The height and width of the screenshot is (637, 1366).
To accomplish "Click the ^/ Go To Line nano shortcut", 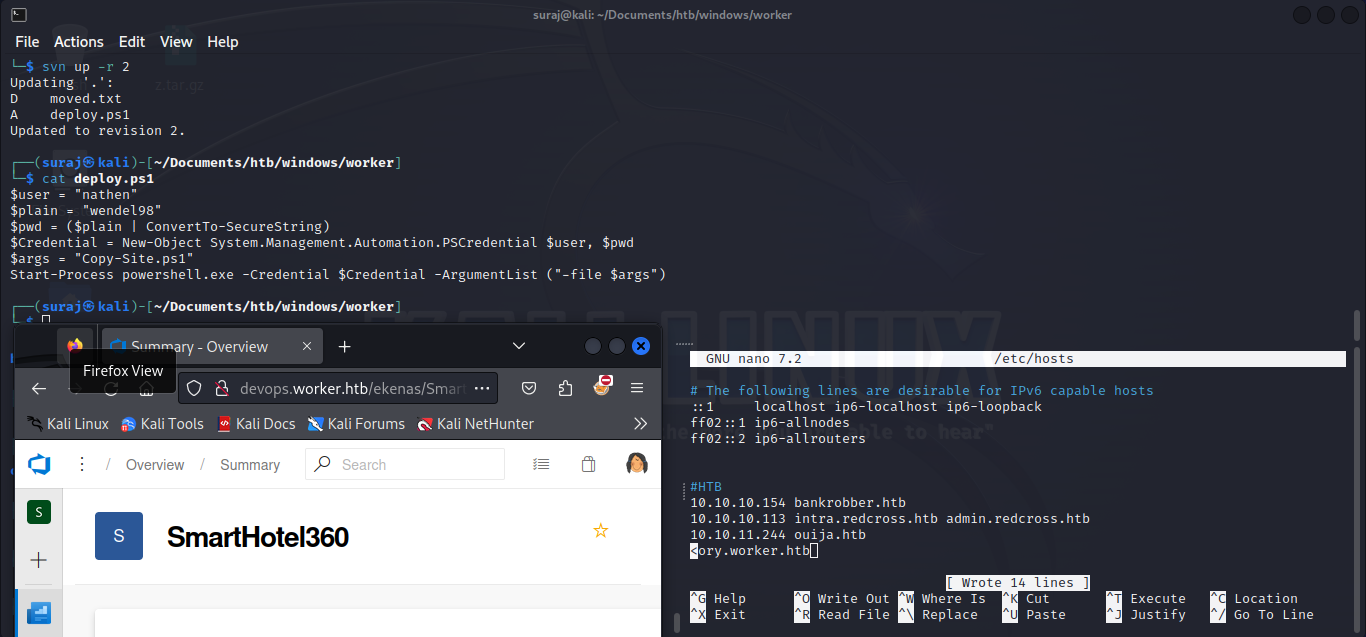I will tap(1262, 615).
